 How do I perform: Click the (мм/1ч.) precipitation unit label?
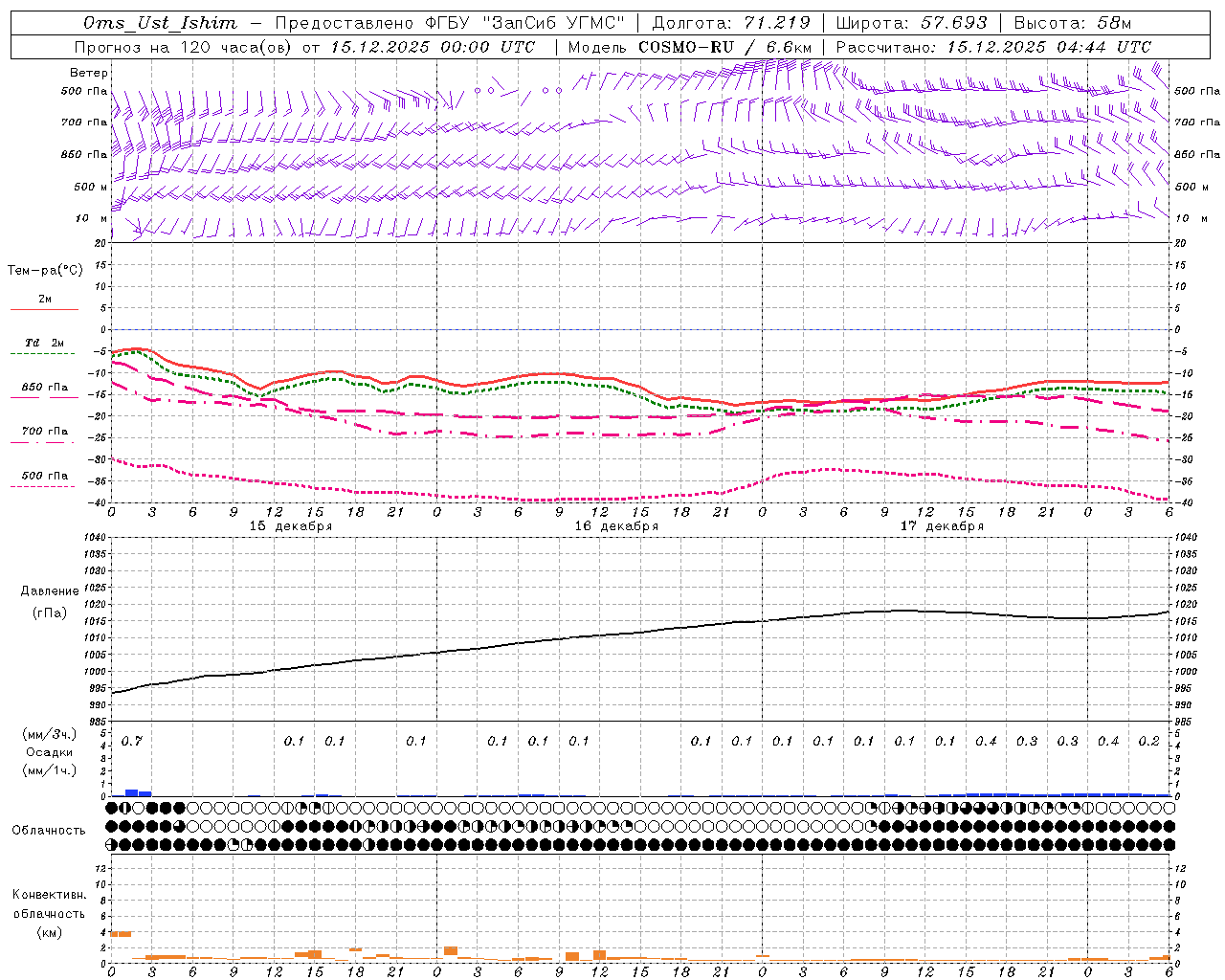[x=50, y=770]
